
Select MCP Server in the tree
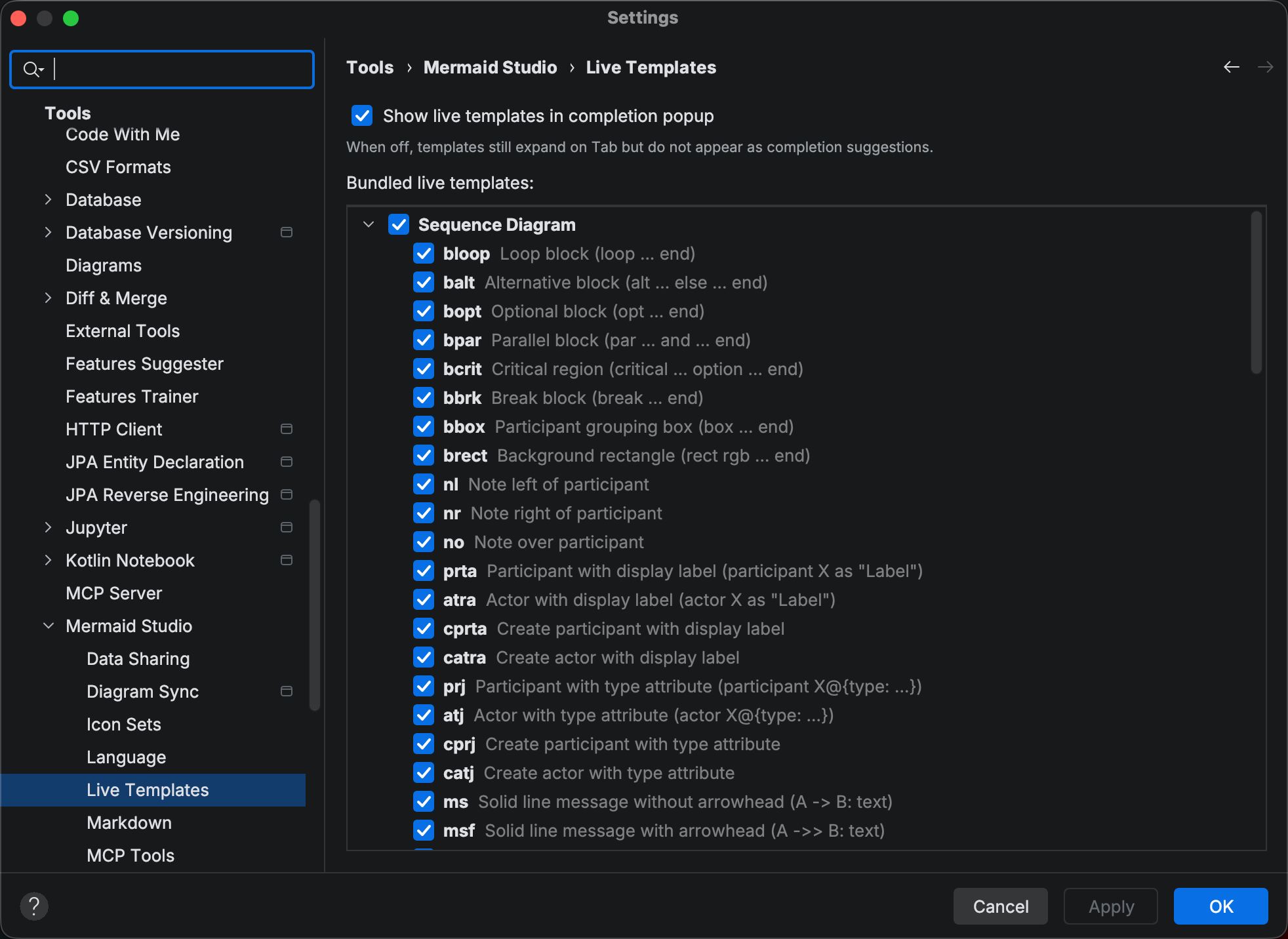point(113,593)
